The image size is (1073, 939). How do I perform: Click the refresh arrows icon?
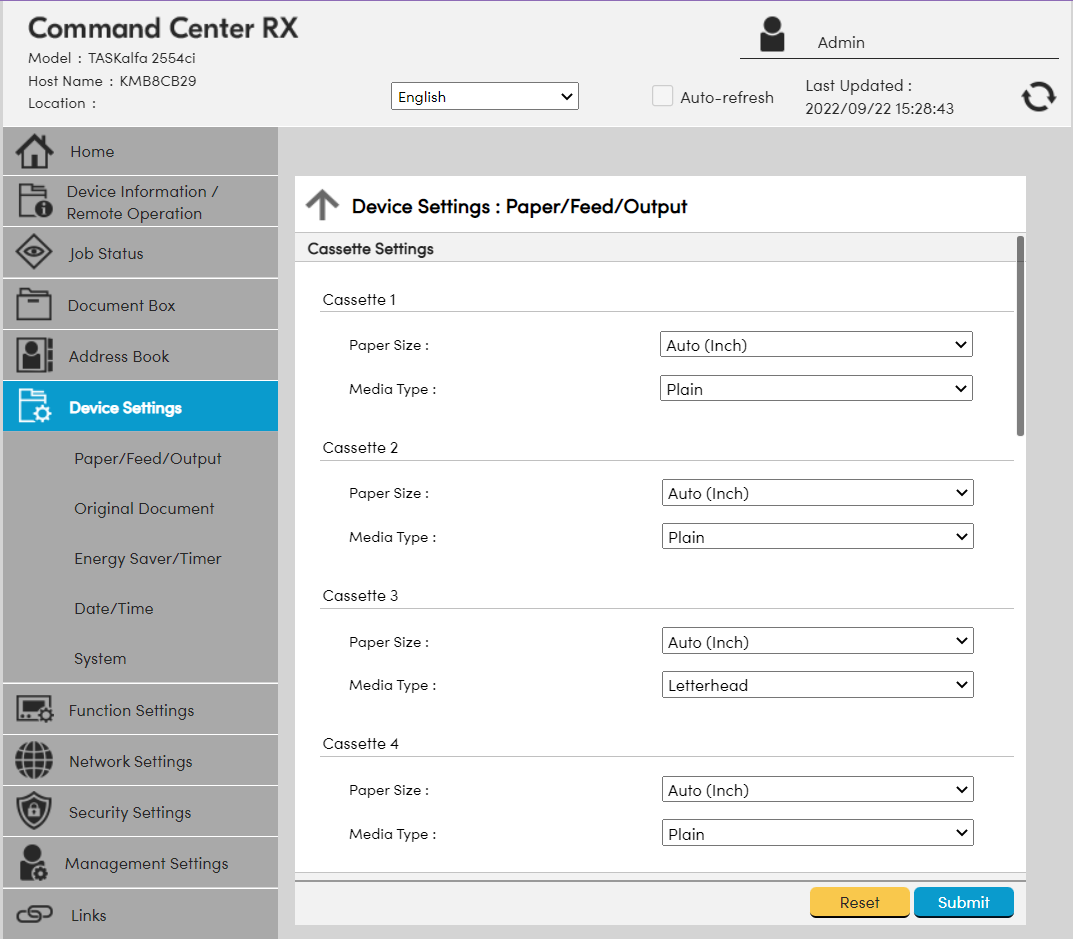click(1039, 97)
